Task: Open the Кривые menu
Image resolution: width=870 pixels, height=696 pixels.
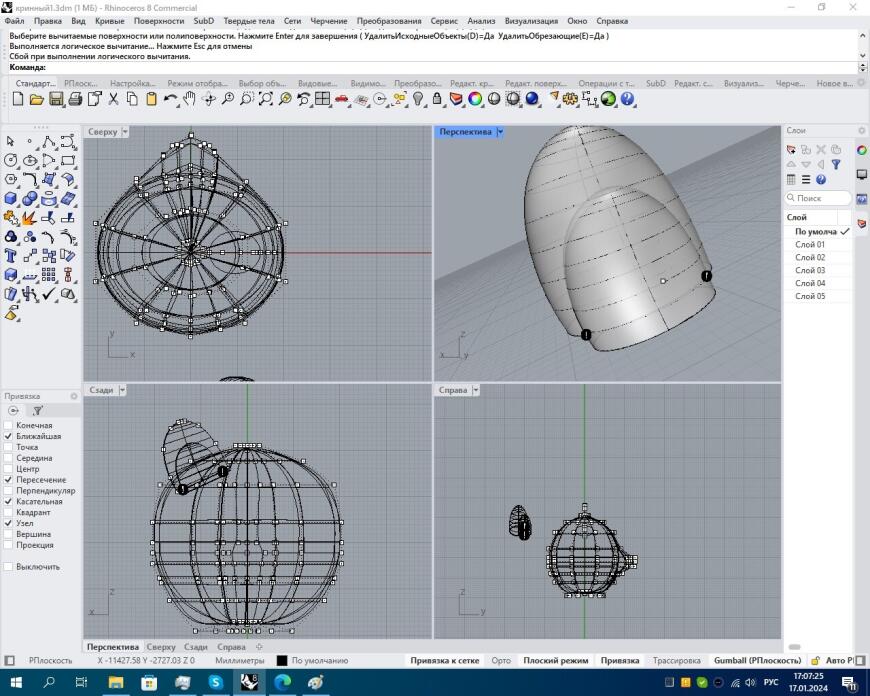Action: coord(109,21)
